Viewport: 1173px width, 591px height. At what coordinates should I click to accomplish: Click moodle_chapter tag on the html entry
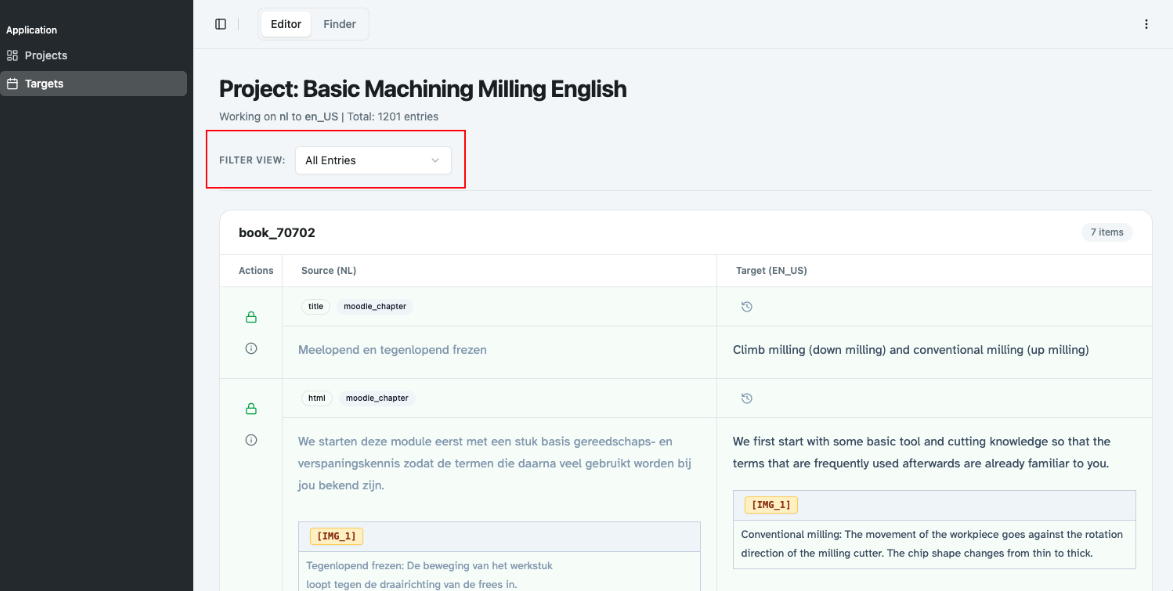(377, 398)
